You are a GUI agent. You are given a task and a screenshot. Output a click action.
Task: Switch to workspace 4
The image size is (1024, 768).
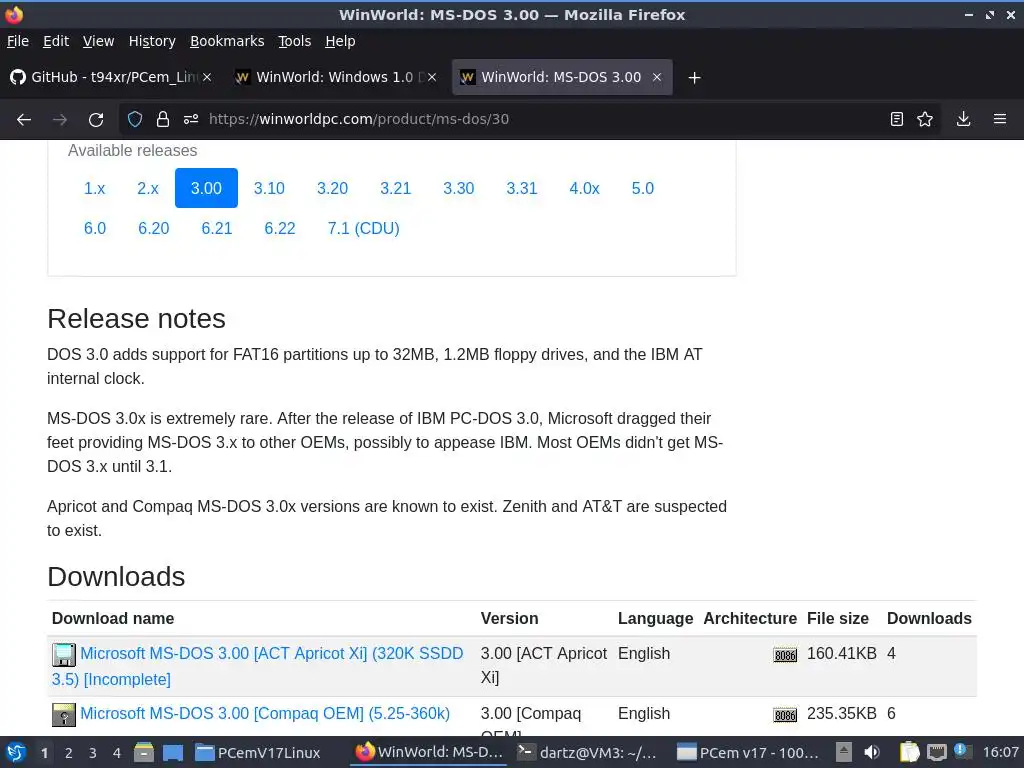pyautogui.click(x=117, y=753)
